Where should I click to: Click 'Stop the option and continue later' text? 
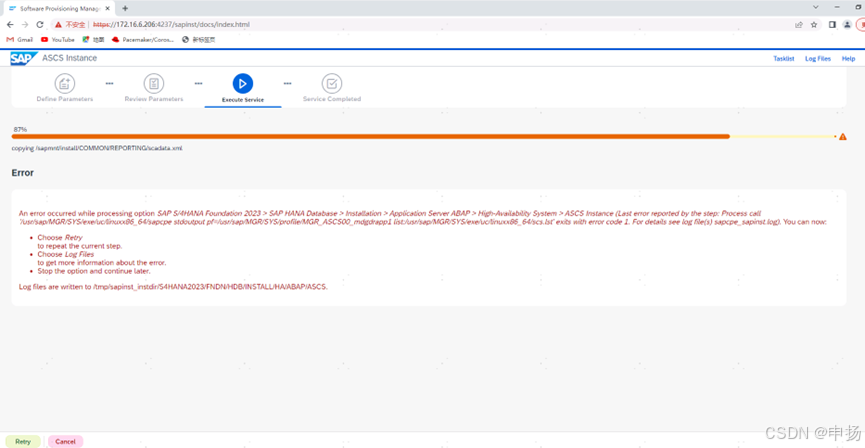[94, 271]
